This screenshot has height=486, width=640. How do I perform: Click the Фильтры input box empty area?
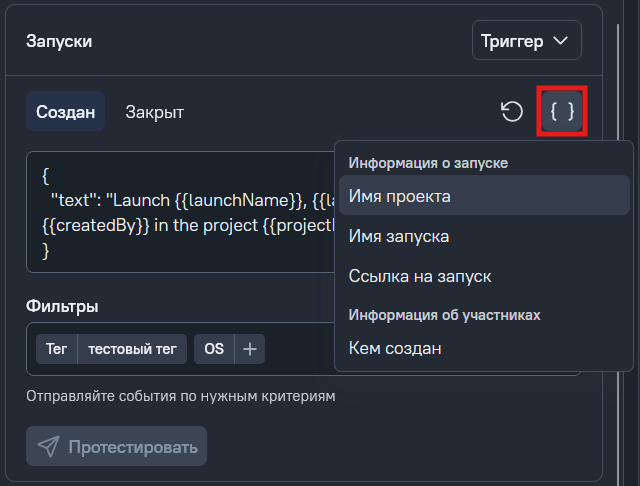pyautogui.click(x=300, y=349)
